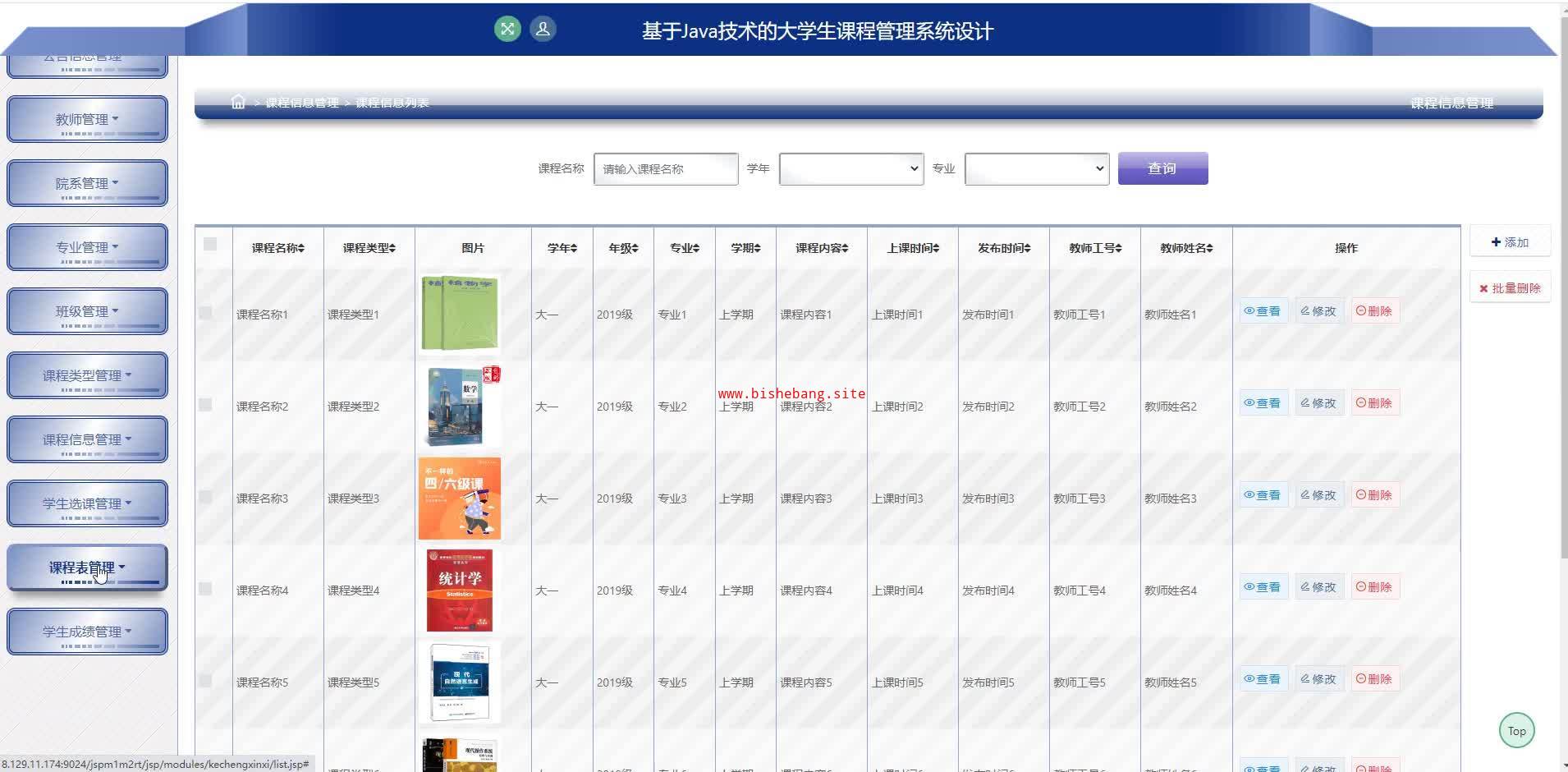The image size is (1568, 772).
Task: Delete the 课程名称3 row
Action: (1374, 495)
